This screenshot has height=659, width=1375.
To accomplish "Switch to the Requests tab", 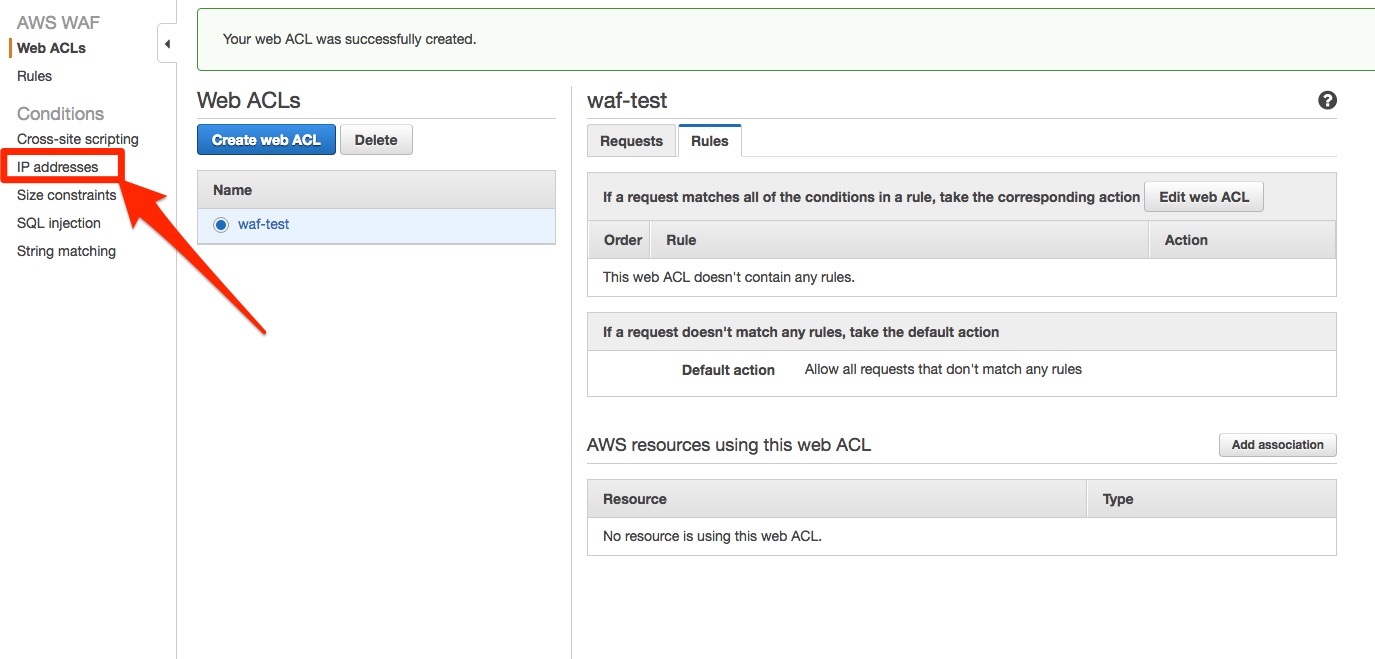I will pos(631,141).
